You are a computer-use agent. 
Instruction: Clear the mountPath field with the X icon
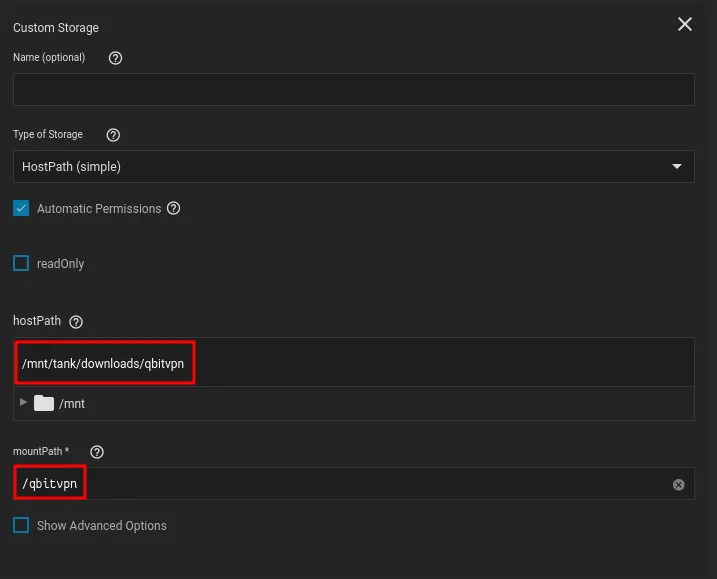tap(678, 484)
